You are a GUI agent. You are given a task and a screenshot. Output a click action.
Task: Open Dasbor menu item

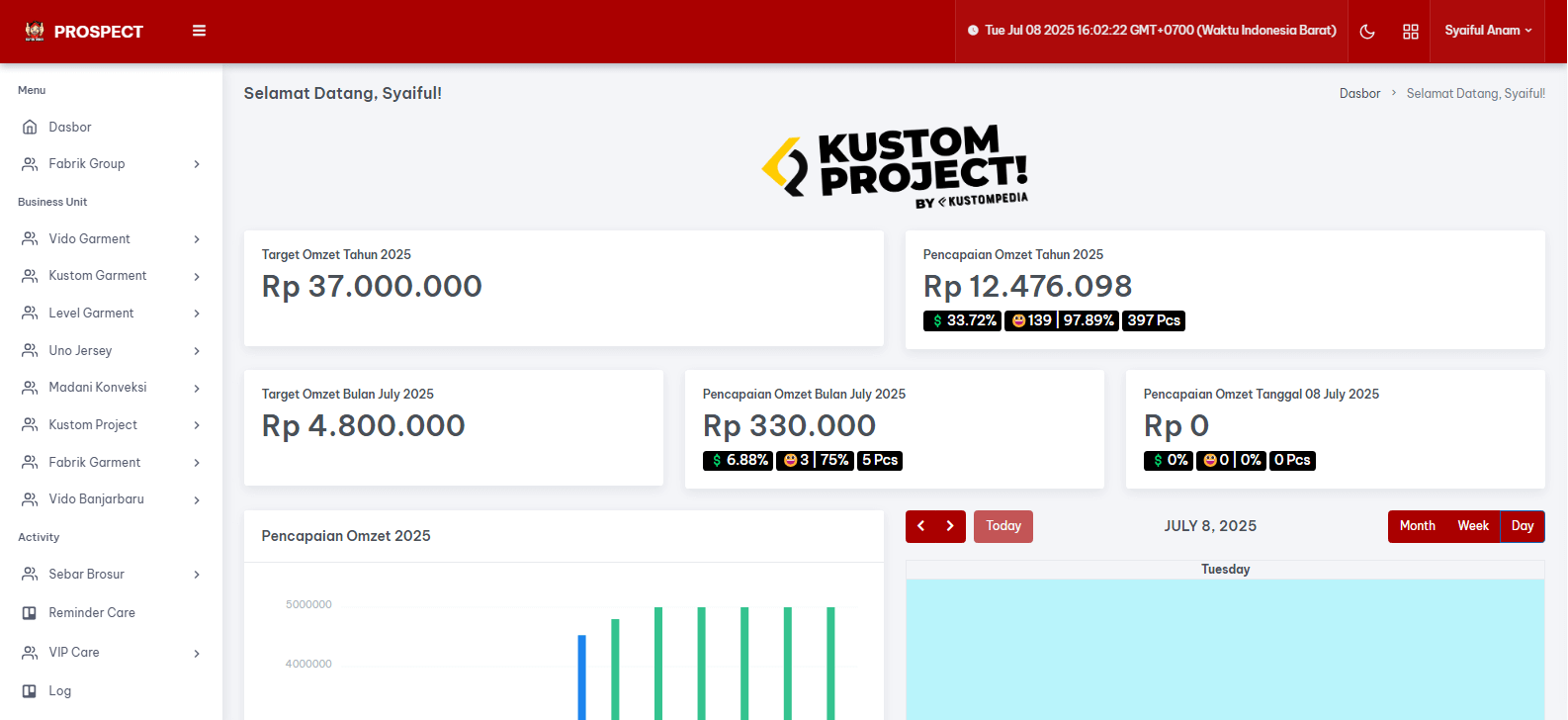(x=111, y=127)
